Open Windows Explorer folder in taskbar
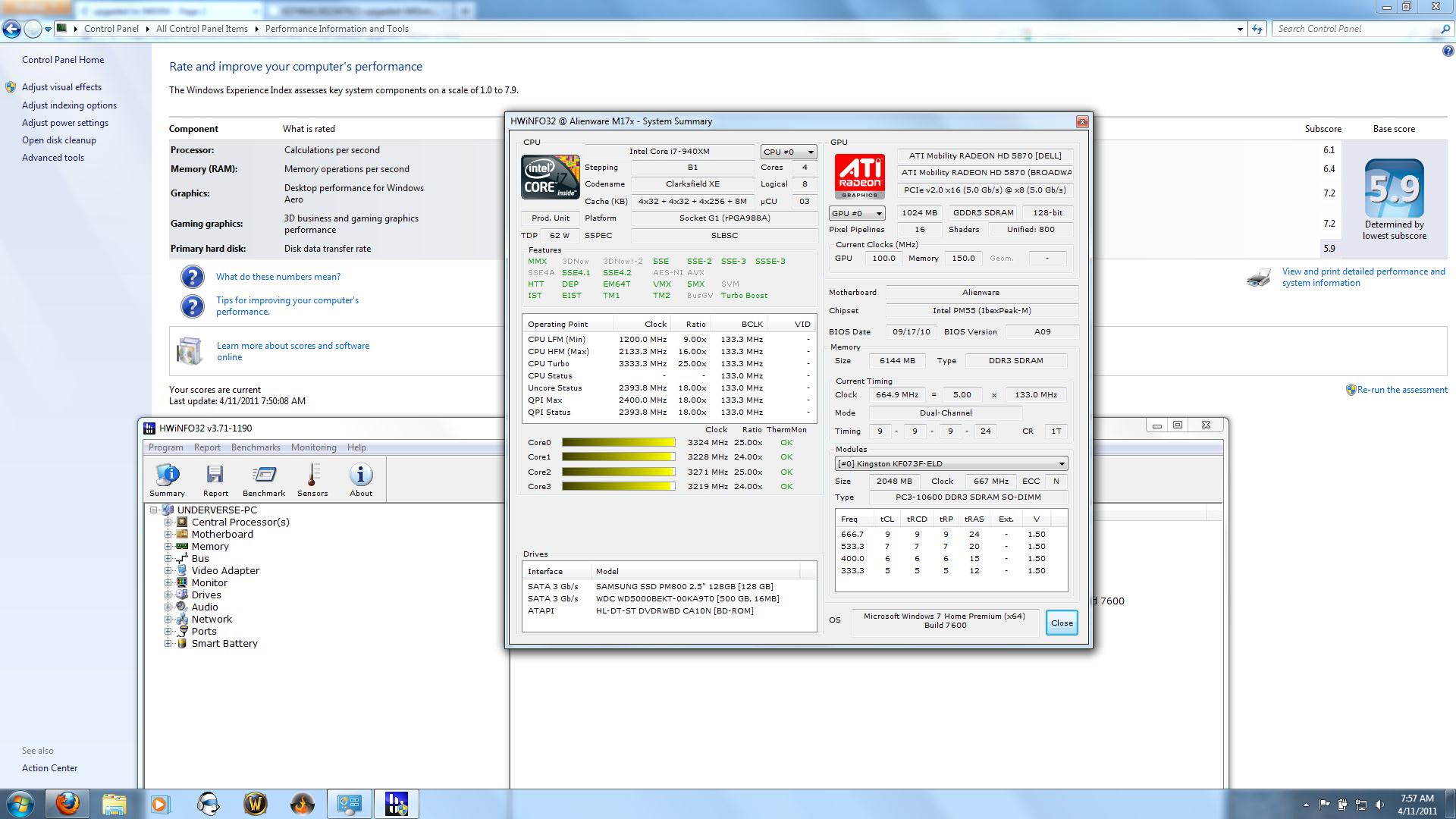 point(114,803)
